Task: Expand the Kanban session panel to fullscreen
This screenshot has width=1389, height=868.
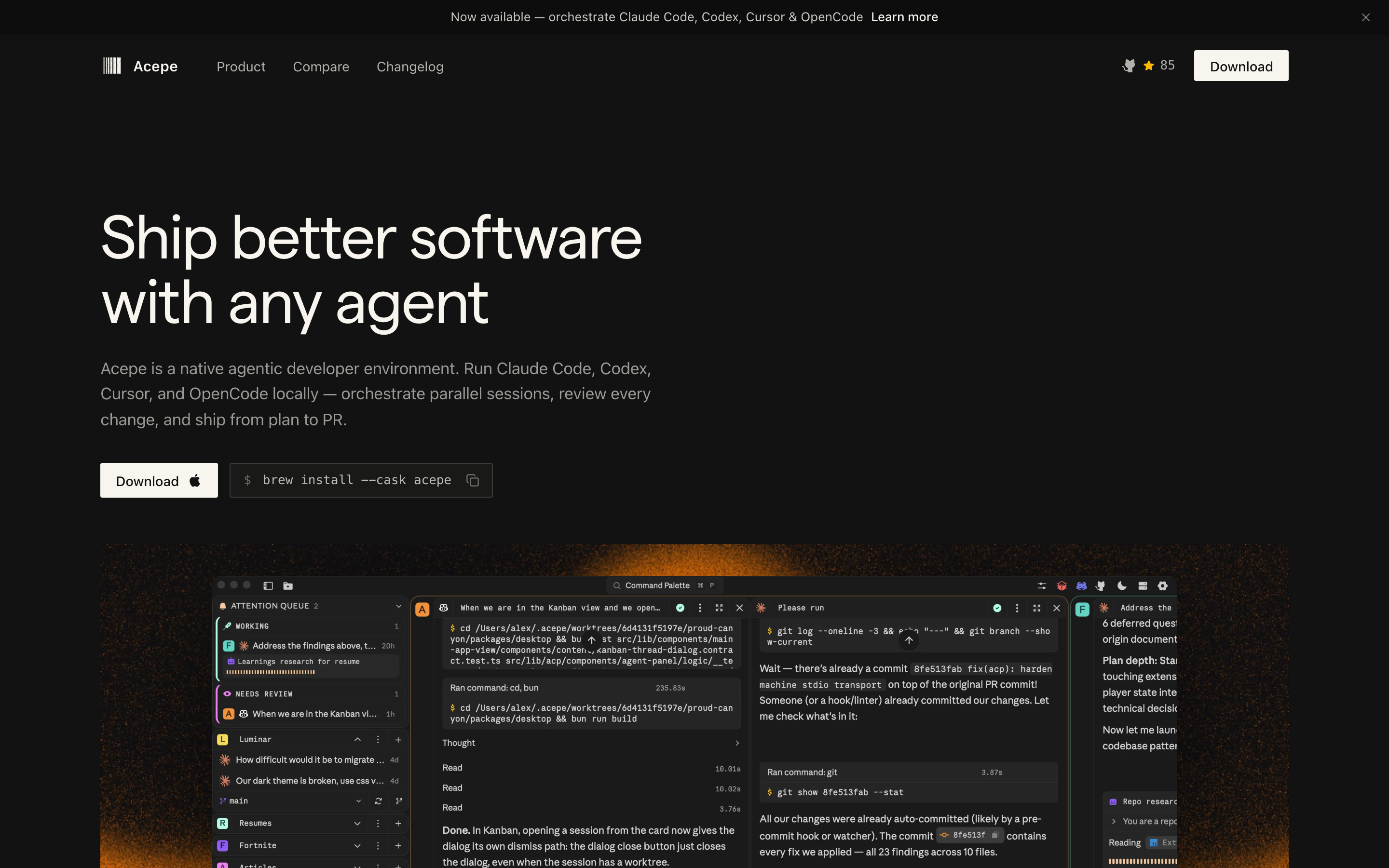Action: pos(719,608)
